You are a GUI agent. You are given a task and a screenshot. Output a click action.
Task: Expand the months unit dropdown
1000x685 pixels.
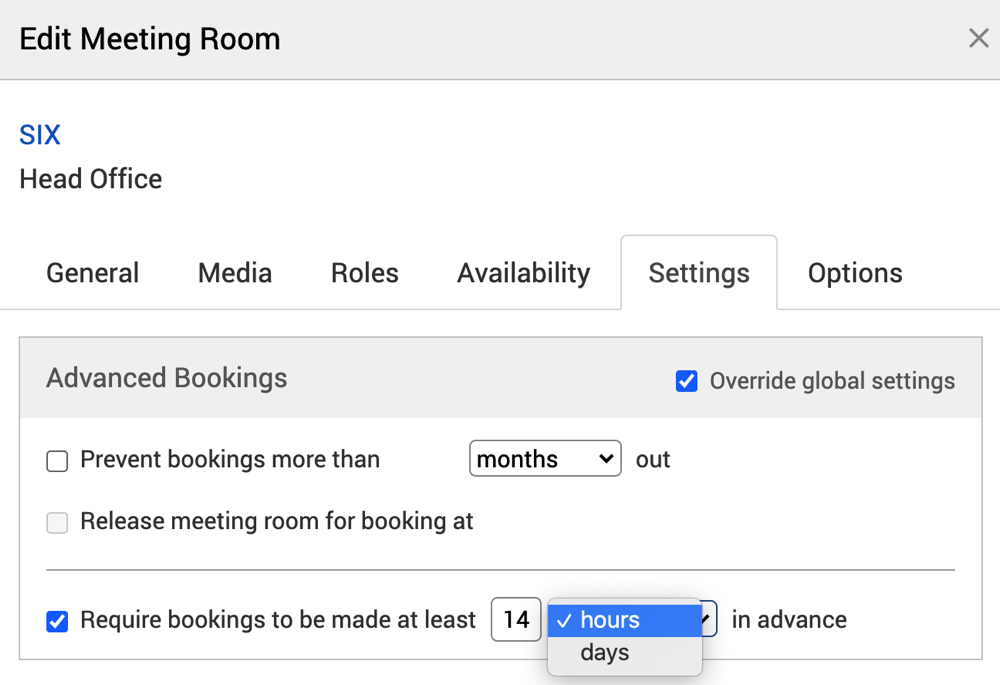[x=545, y=459]
